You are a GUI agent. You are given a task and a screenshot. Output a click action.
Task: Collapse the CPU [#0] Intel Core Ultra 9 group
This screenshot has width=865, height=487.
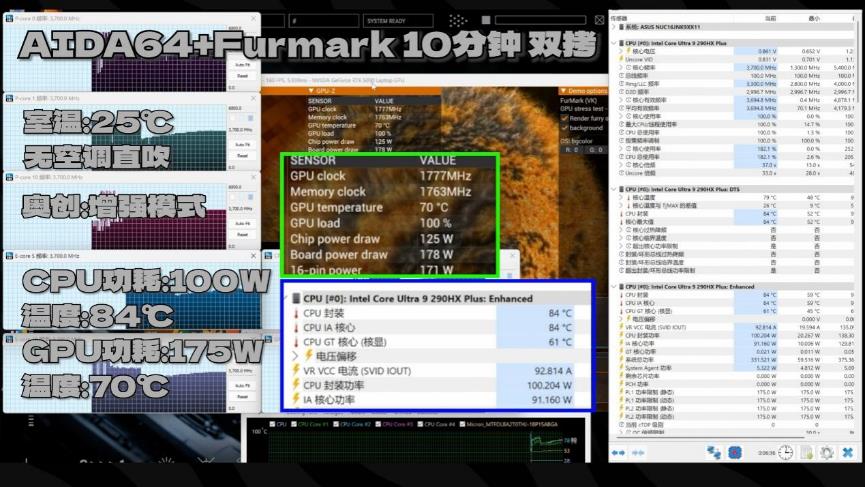(x=613, y=42)
